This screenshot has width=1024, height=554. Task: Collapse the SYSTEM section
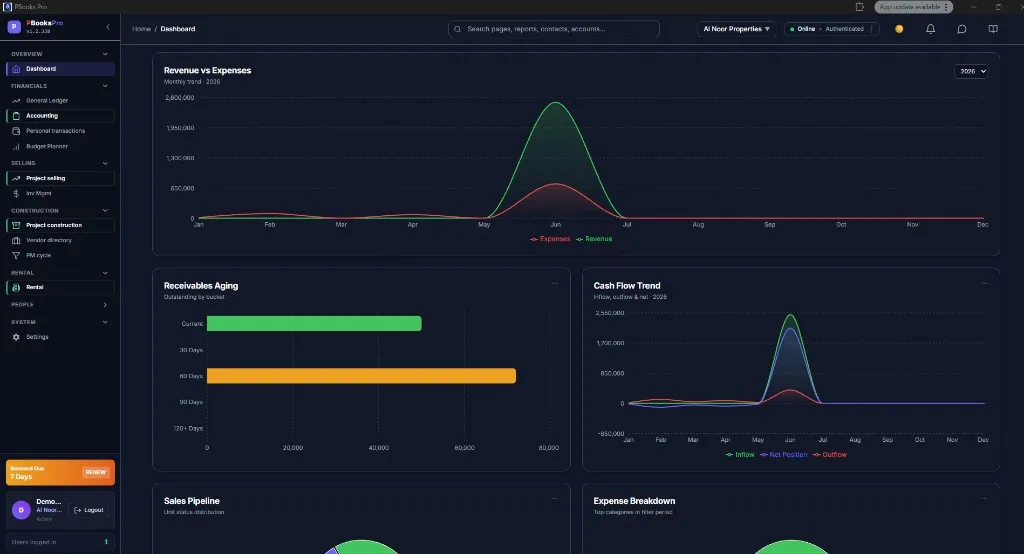pyautogui.click(x=105, y=322)
